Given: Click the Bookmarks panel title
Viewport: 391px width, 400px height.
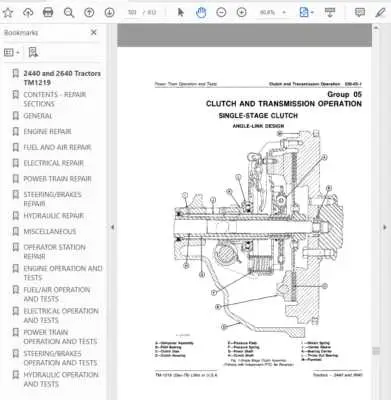Looking at the screenshot, I should click(21, 32).
